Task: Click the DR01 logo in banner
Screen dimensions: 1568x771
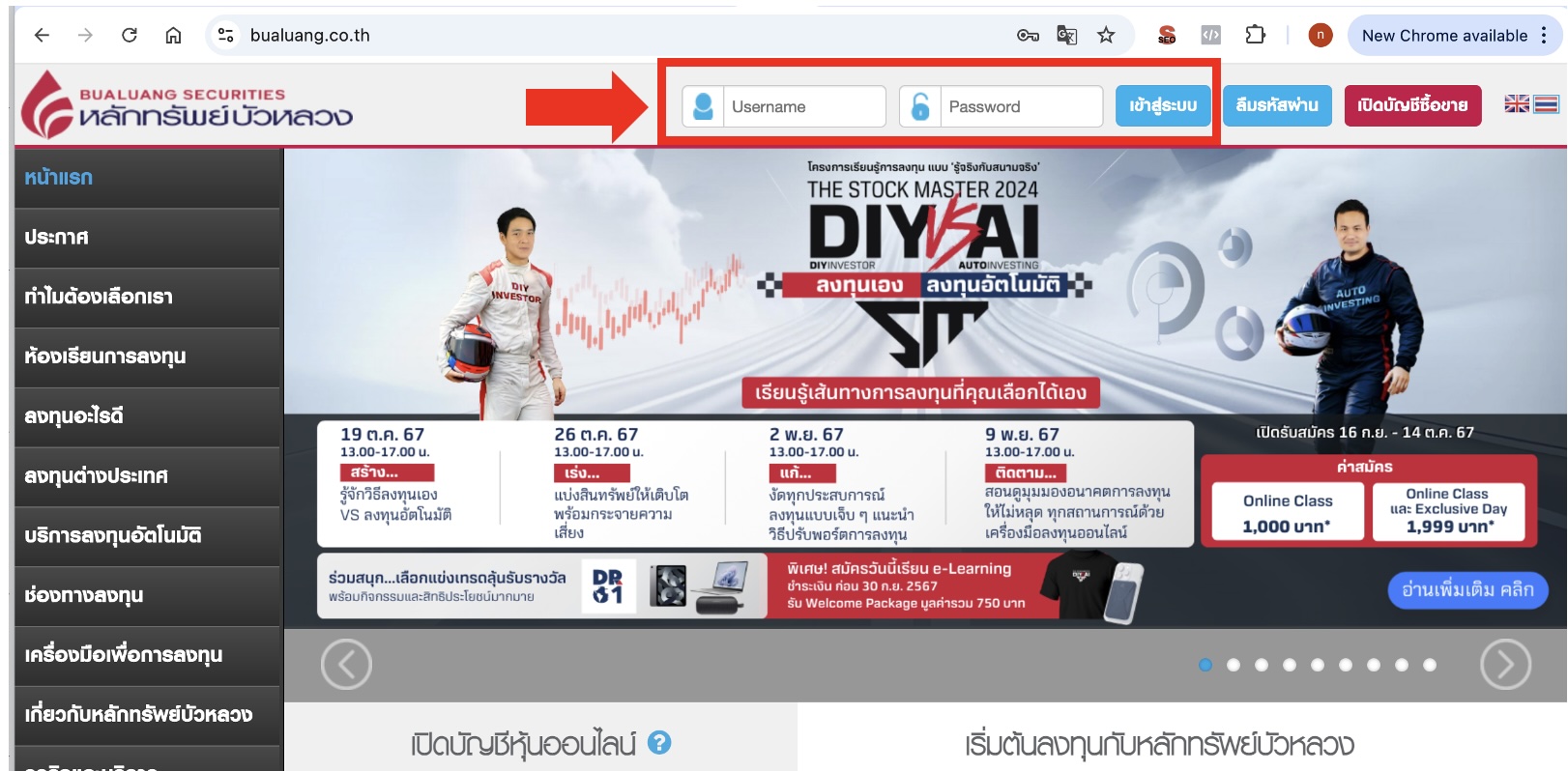Action: tap(607, 585)
